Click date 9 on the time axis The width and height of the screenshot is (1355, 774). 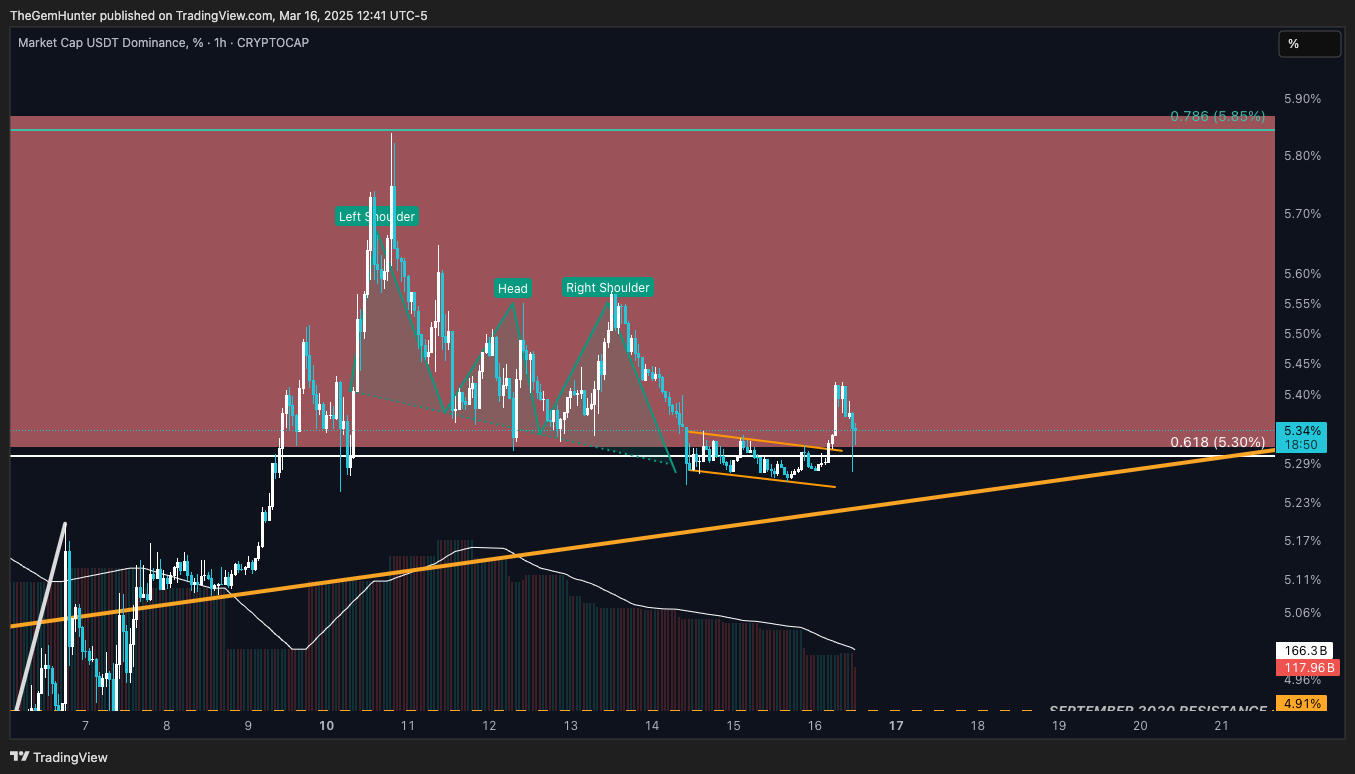[248, 725]
